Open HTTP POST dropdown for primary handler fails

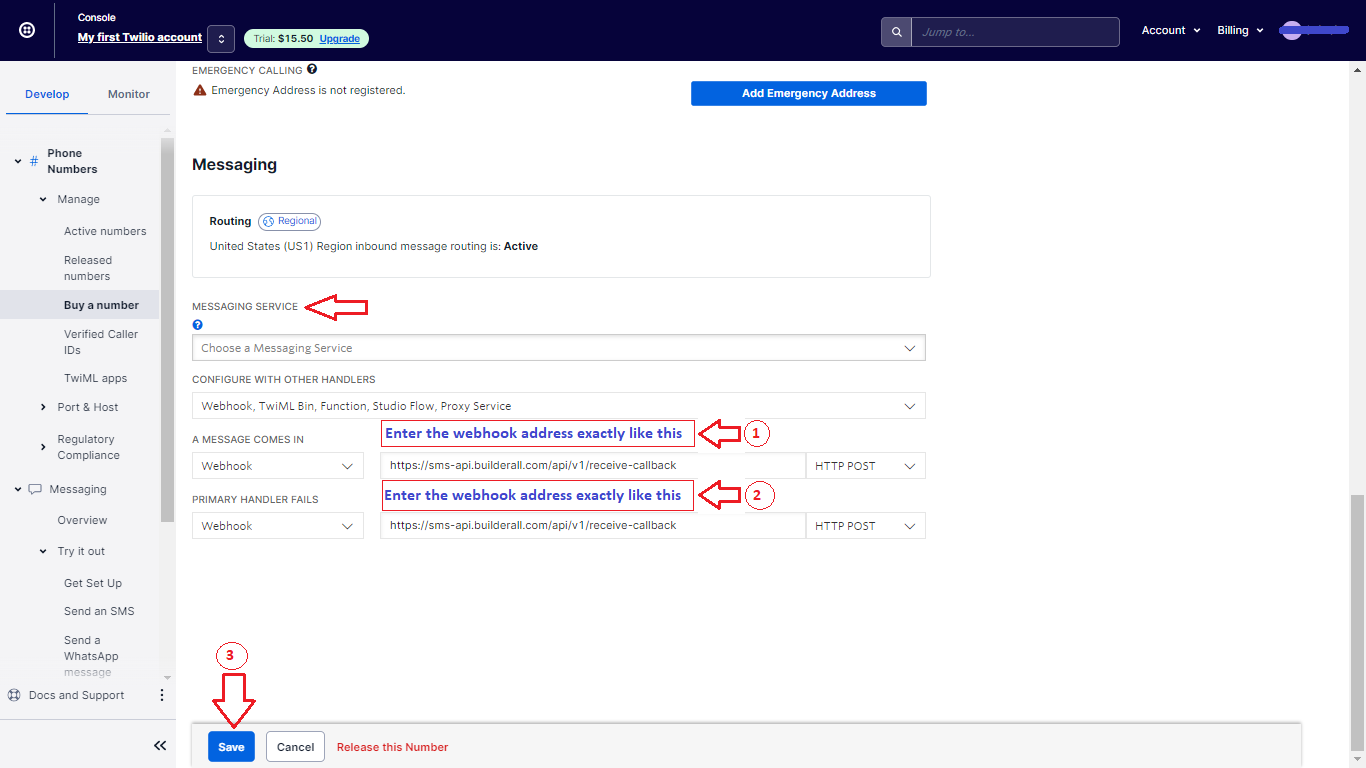866,526
